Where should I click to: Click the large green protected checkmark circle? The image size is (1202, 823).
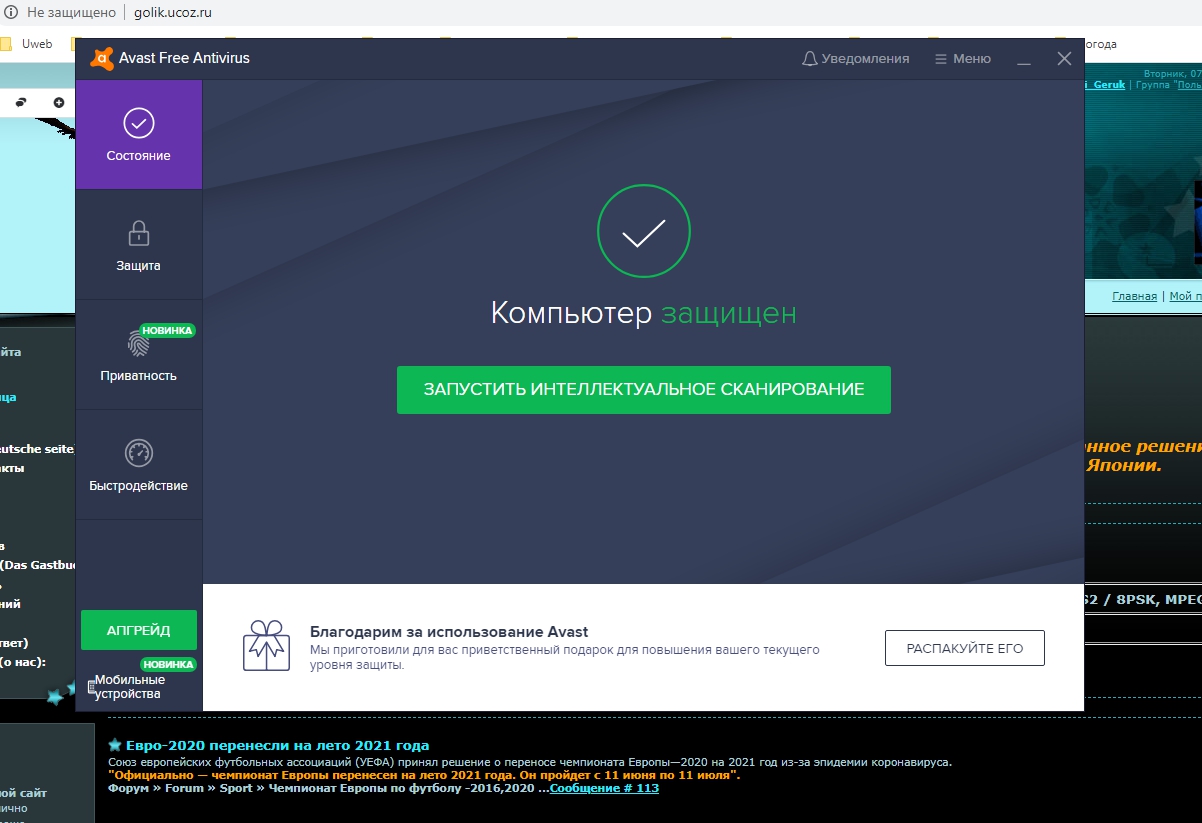click(x=644, y=233)
